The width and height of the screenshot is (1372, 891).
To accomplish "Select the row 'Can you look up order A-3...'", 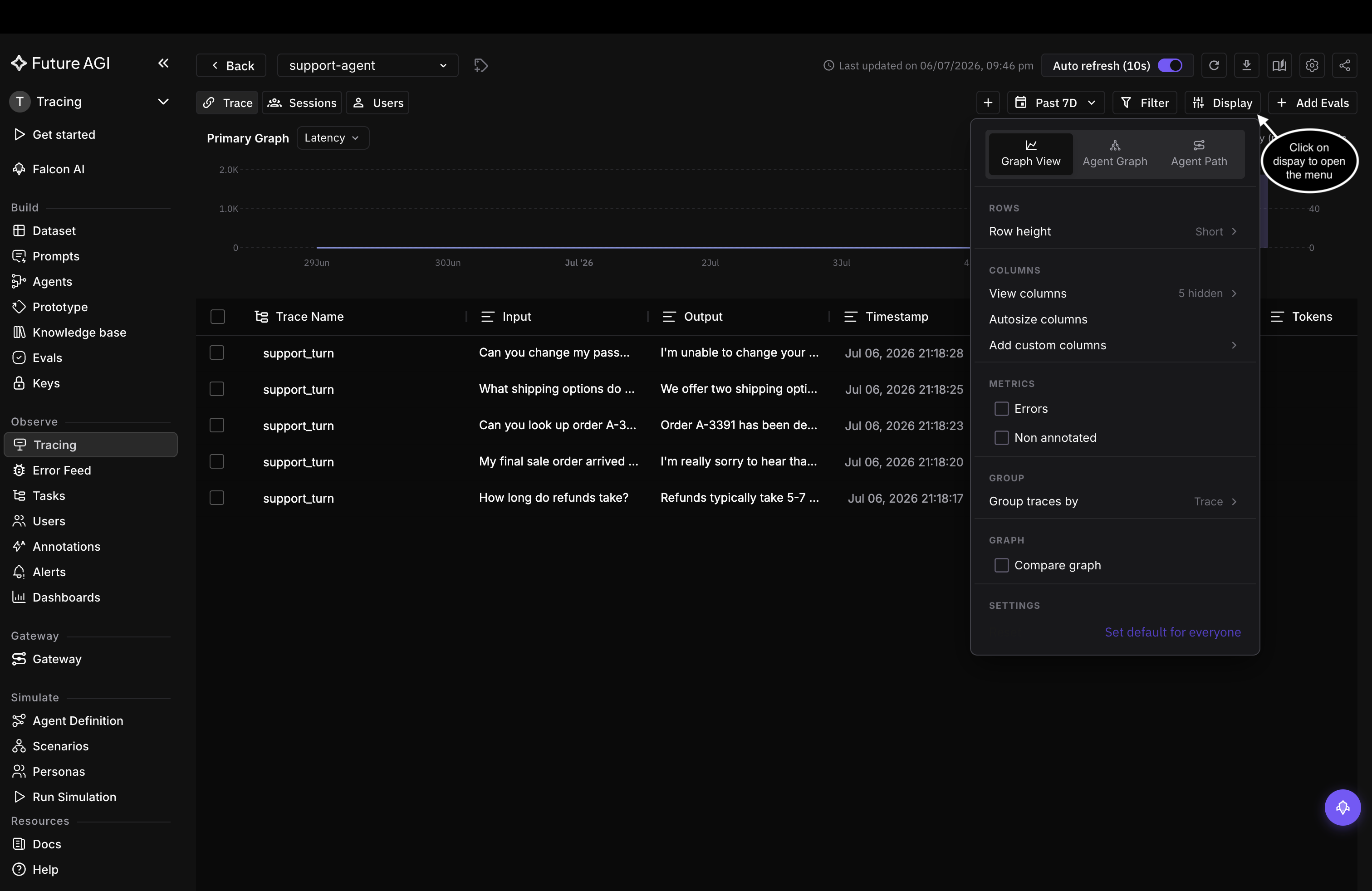I will pyautogui.click(x=217, y=425).
